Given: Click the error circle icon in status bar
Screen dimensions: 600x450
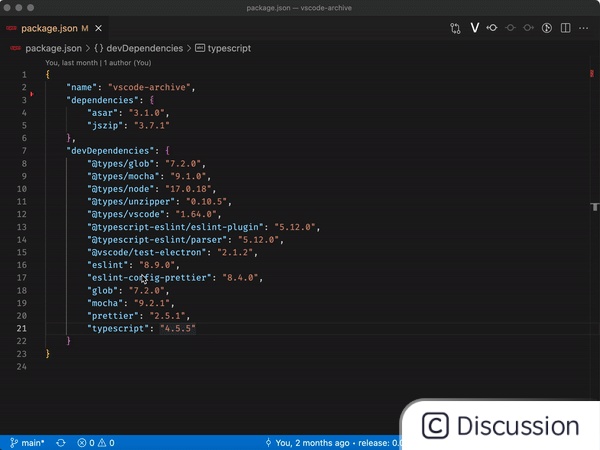Looking at the screenshot, I should (x=82, y=443).
